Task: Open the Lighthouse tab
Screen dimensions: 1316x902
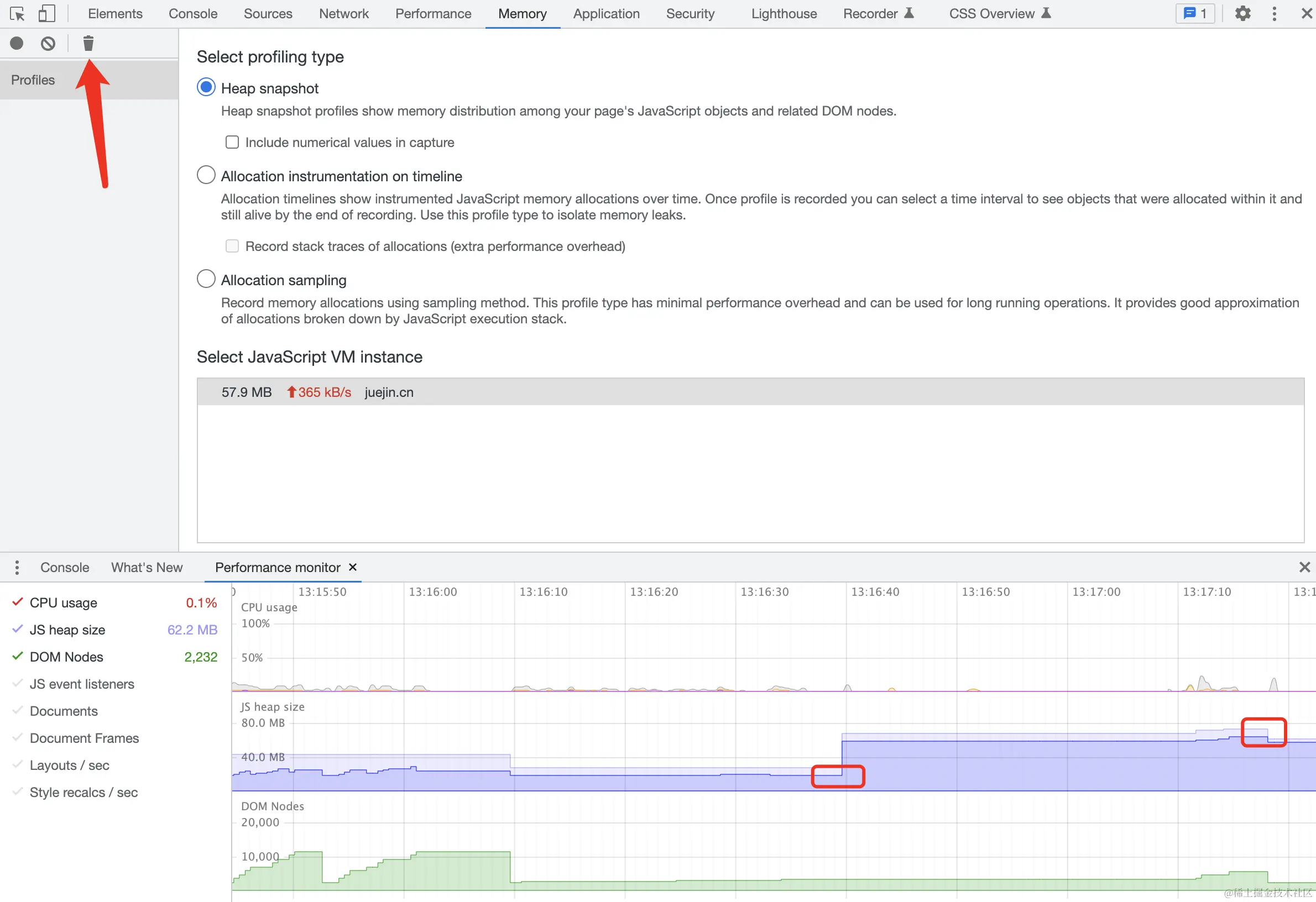Action: (x=784, y=14)
